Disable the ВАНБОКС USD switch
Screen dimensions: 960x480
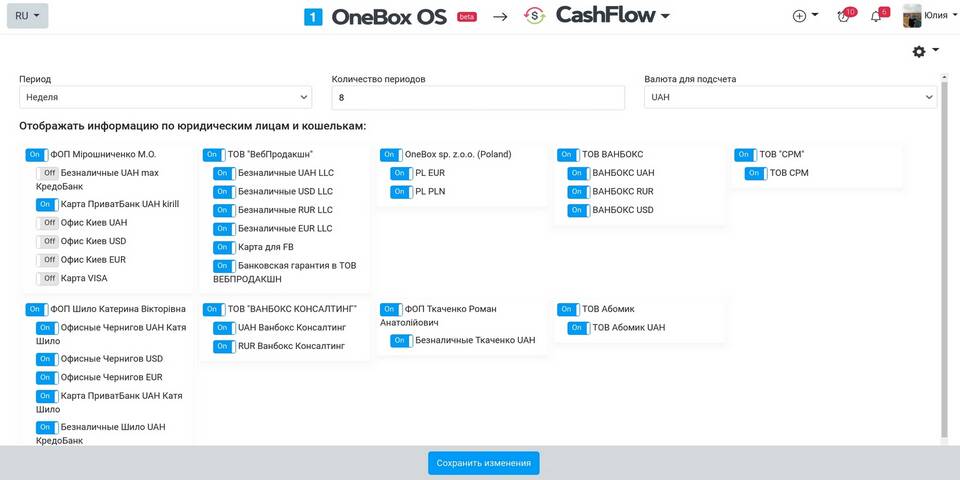579,210
